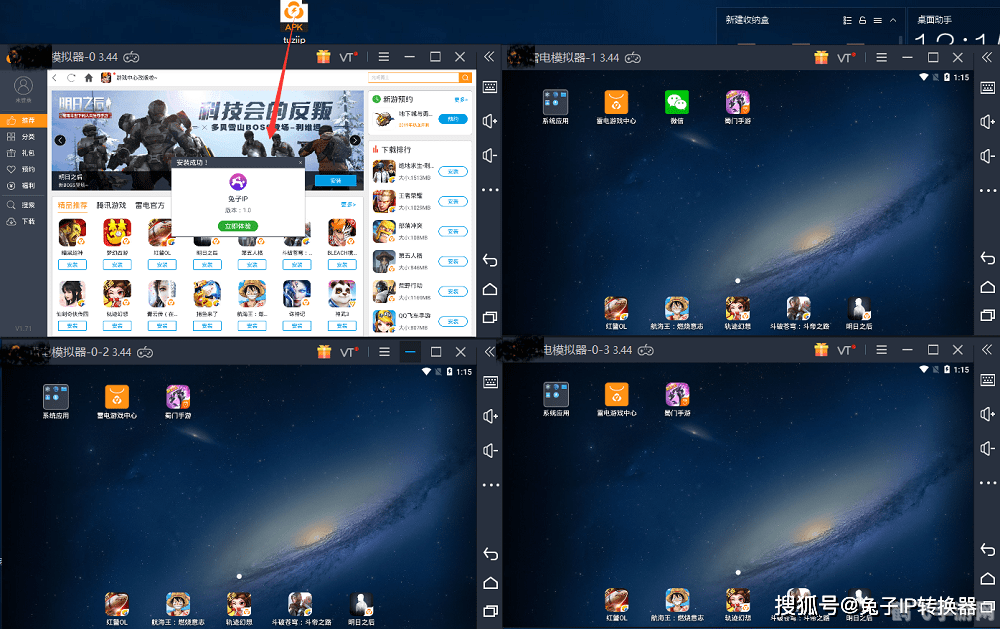The width and height of the screenshot is (1000, 629).
Task: Click the game center search field
Action: 412,77
